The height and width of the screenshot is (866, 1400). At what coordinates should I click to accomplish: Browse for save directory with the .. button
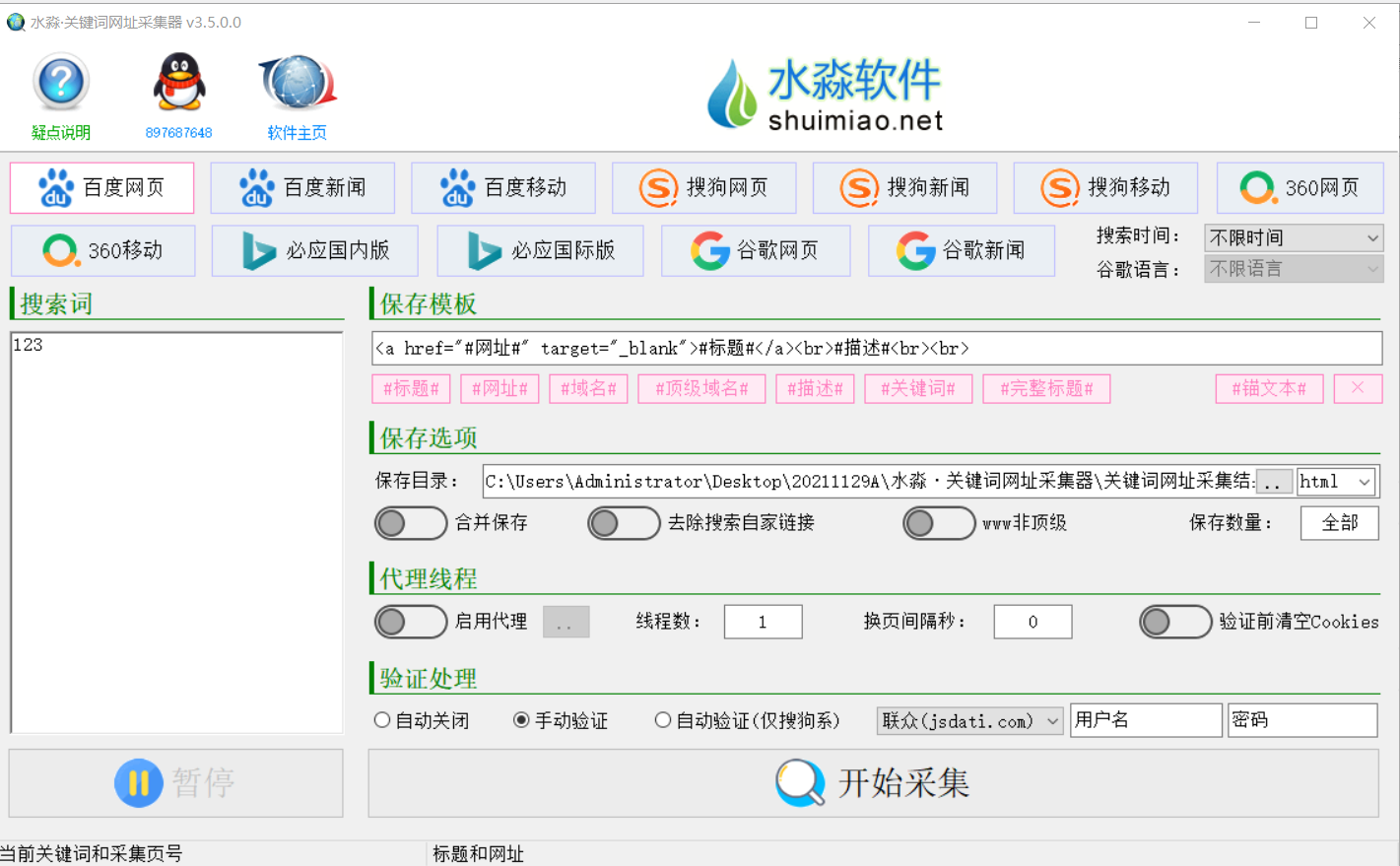click(1274, 483)
